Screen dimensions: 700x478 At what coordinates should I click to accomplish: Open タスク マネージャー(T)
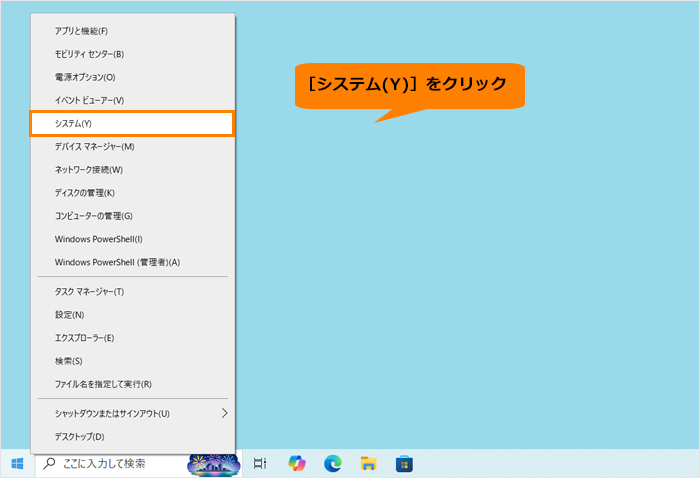133,292
